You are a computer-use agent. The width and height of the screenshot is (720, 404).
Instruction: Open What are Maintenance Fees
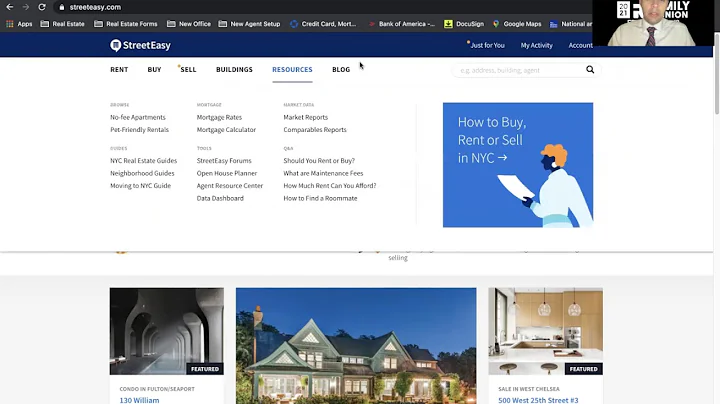coord(323,173)
